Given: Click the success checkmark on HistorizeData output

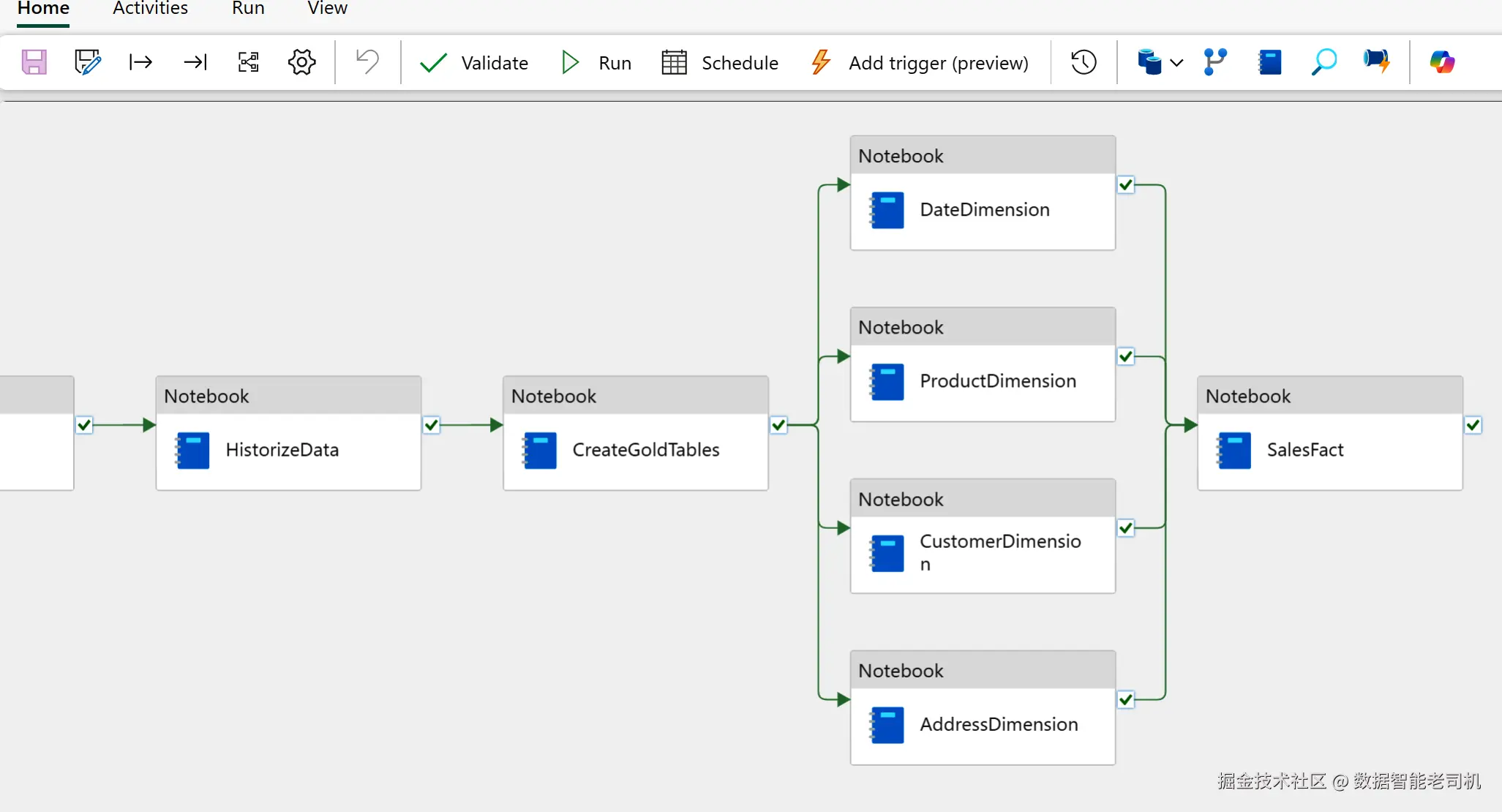Looking at the screenshot, I should click(x=432, y=425).
